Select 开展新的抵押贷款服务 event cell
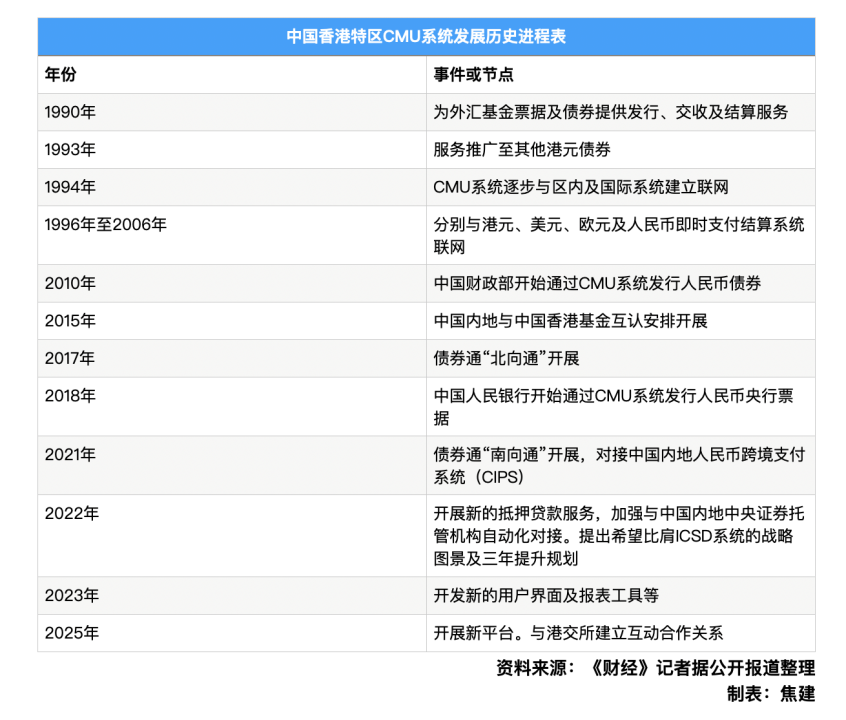Screen dimensions: 846x720 (x=619, y=536)
